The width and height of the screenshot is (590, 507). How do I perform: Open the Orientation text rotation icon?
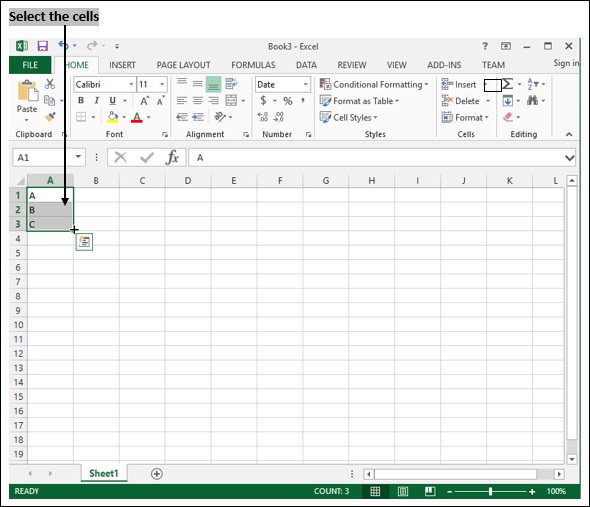(220, 117)
